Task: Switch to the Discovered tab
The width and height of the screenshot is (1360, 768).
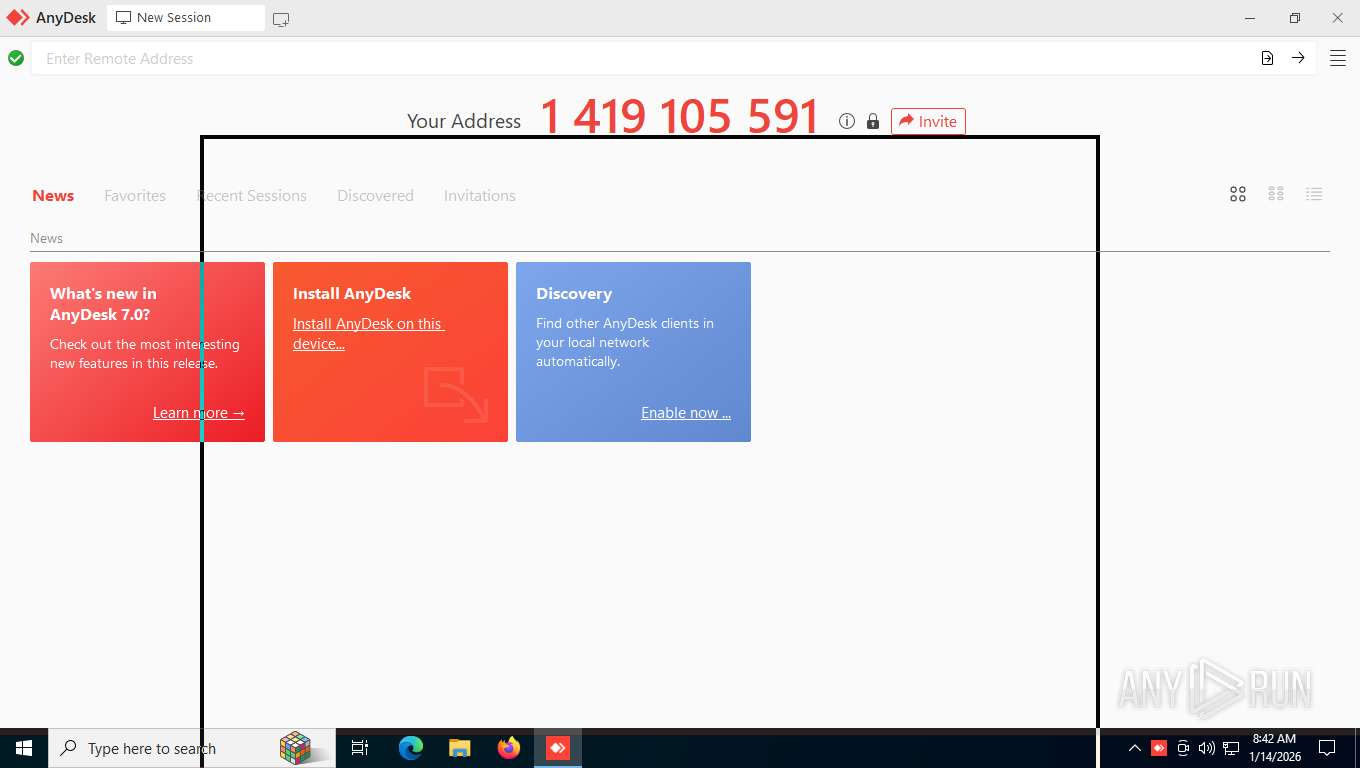Action: tap(375, 196)
